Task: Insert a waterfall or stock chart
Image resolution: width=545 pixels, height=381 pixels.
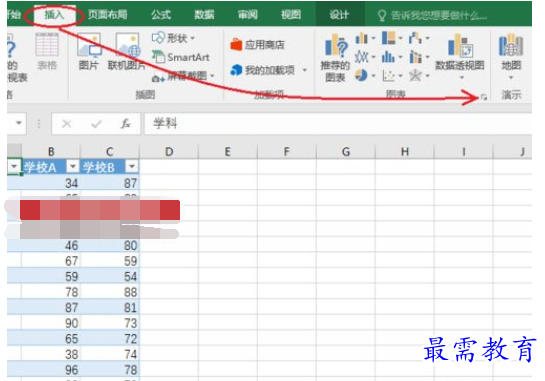Action: pyautogui.click(x=419, y=38)
